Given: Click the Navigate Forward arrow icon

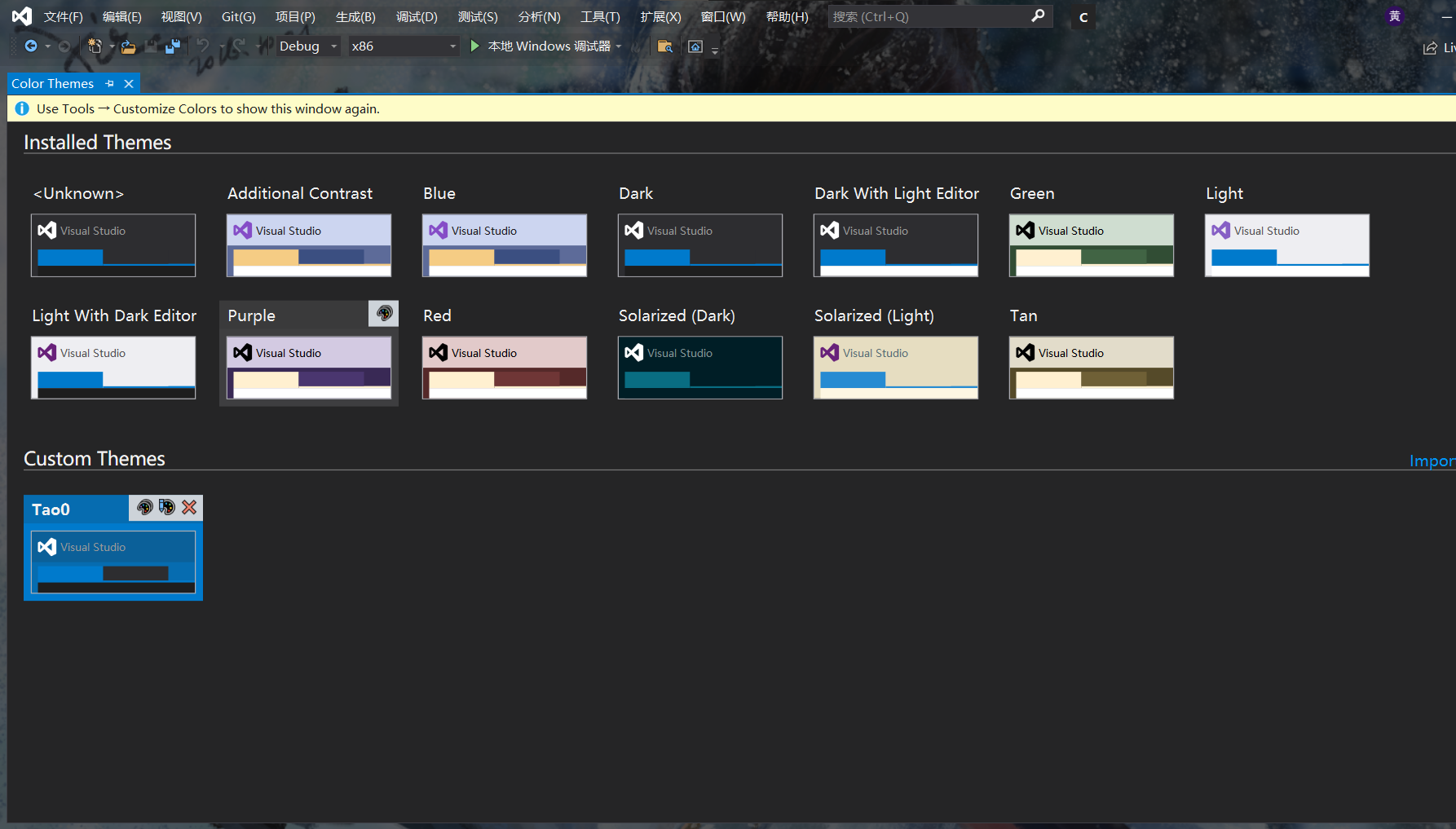Looking at the screenshot, I should coord(64,46).
